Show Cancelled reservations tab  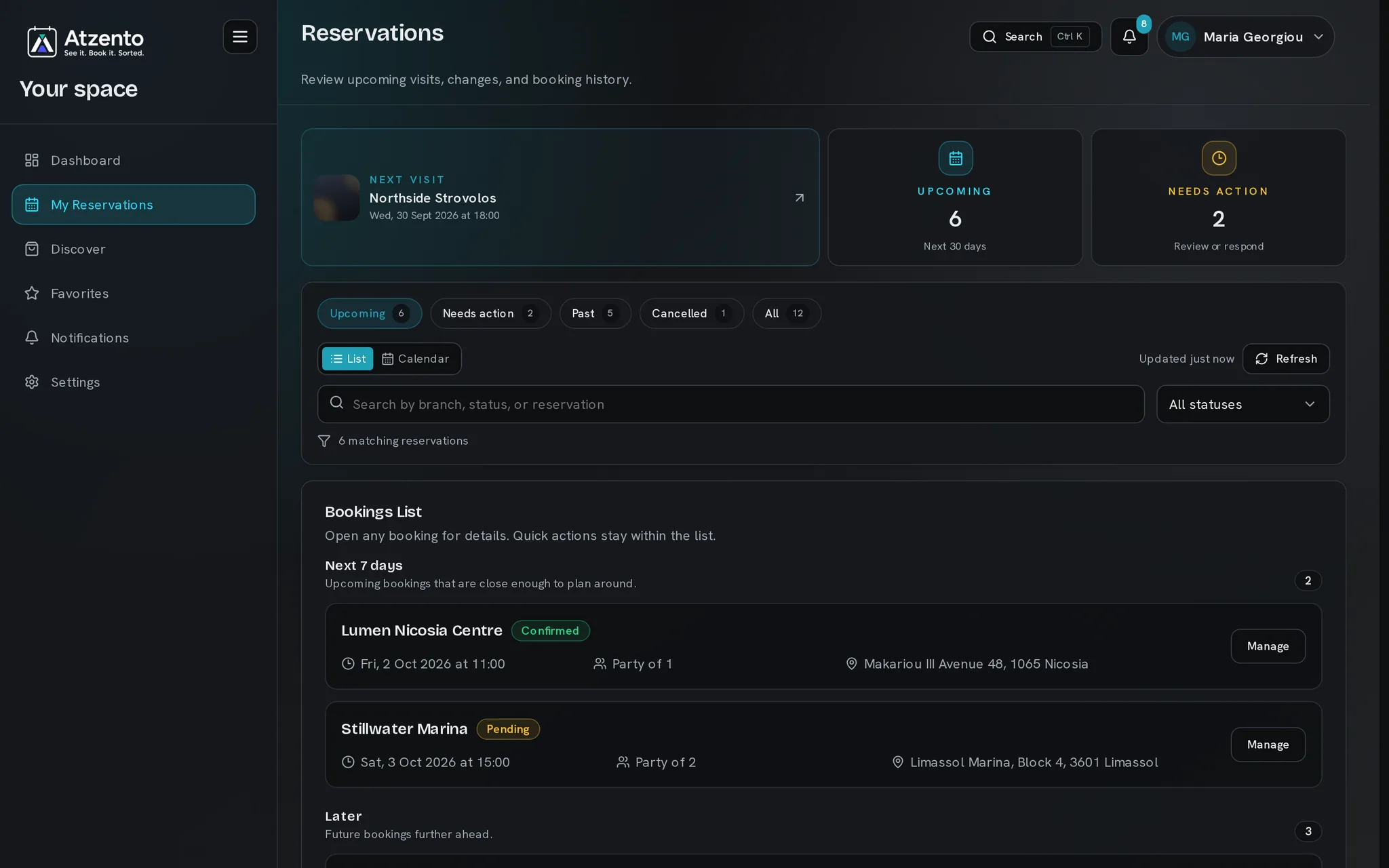pyautogui.click(x=691, y=313)
